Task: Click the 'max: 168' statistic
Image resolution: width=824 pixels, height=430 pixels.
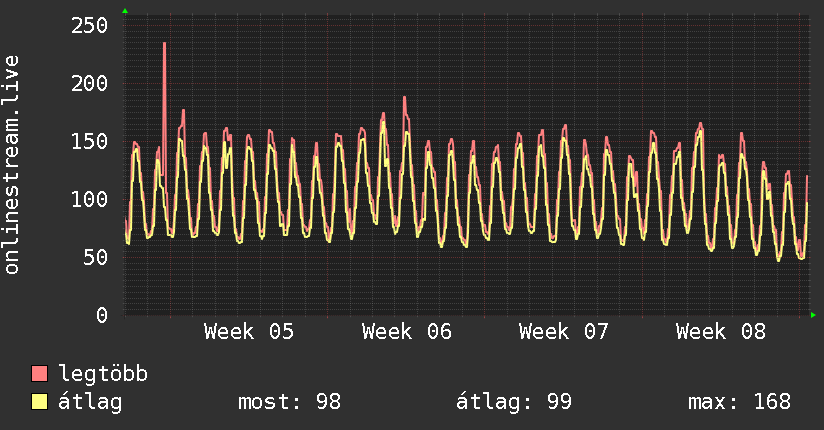Action: (739, 402)
